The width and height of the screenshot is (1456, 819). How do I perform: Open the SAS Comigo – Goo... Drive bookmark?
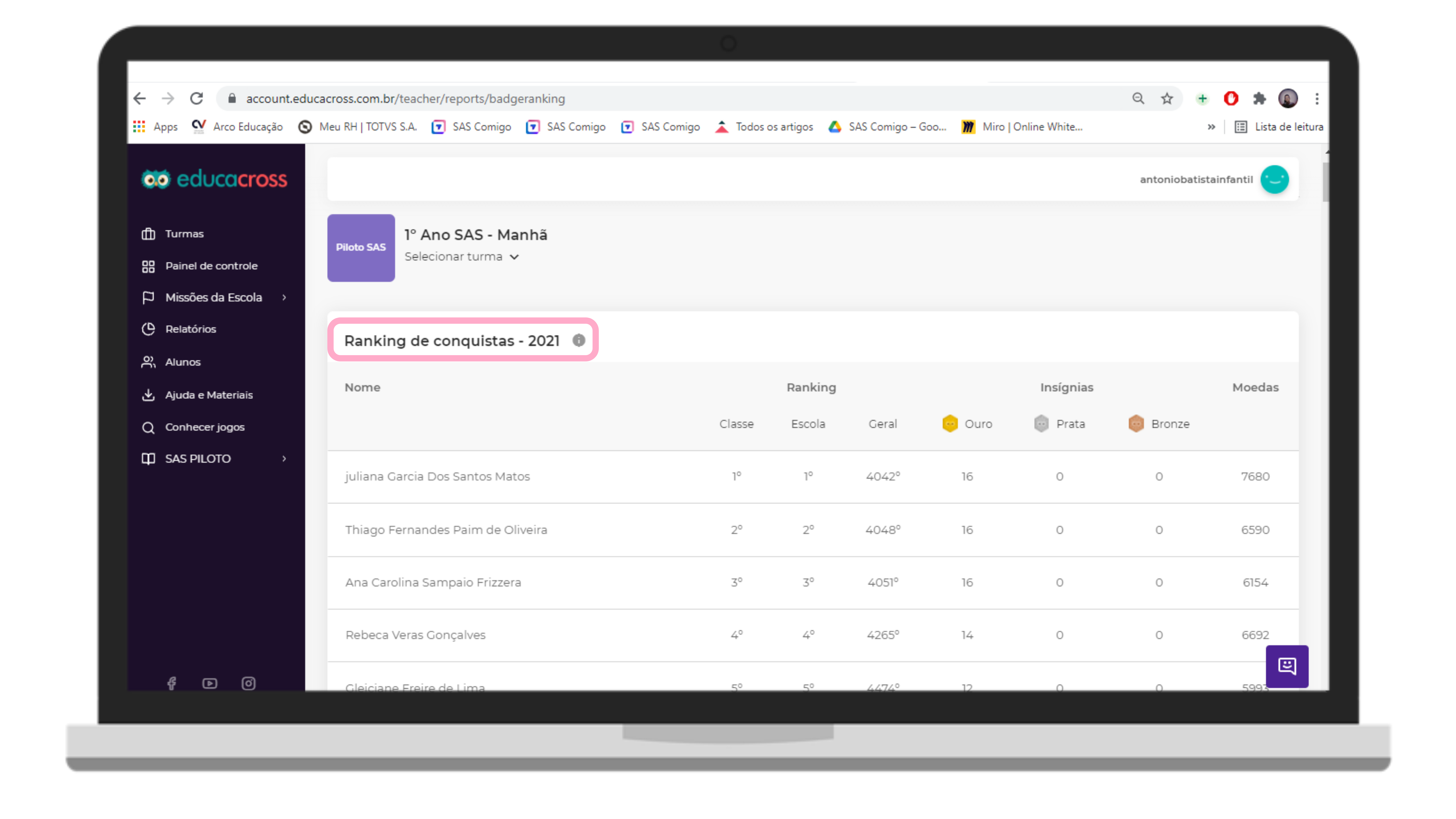coord(888,127)
